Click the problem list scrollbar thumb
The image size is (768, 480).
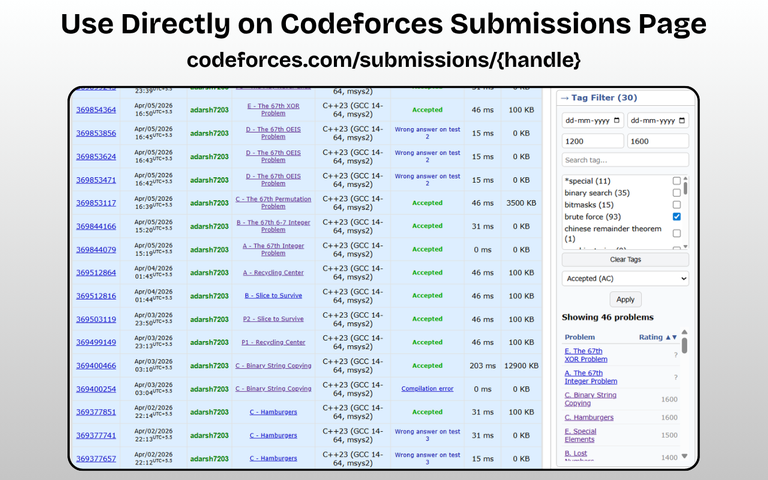pyautogui.click(x=685, y=346)
